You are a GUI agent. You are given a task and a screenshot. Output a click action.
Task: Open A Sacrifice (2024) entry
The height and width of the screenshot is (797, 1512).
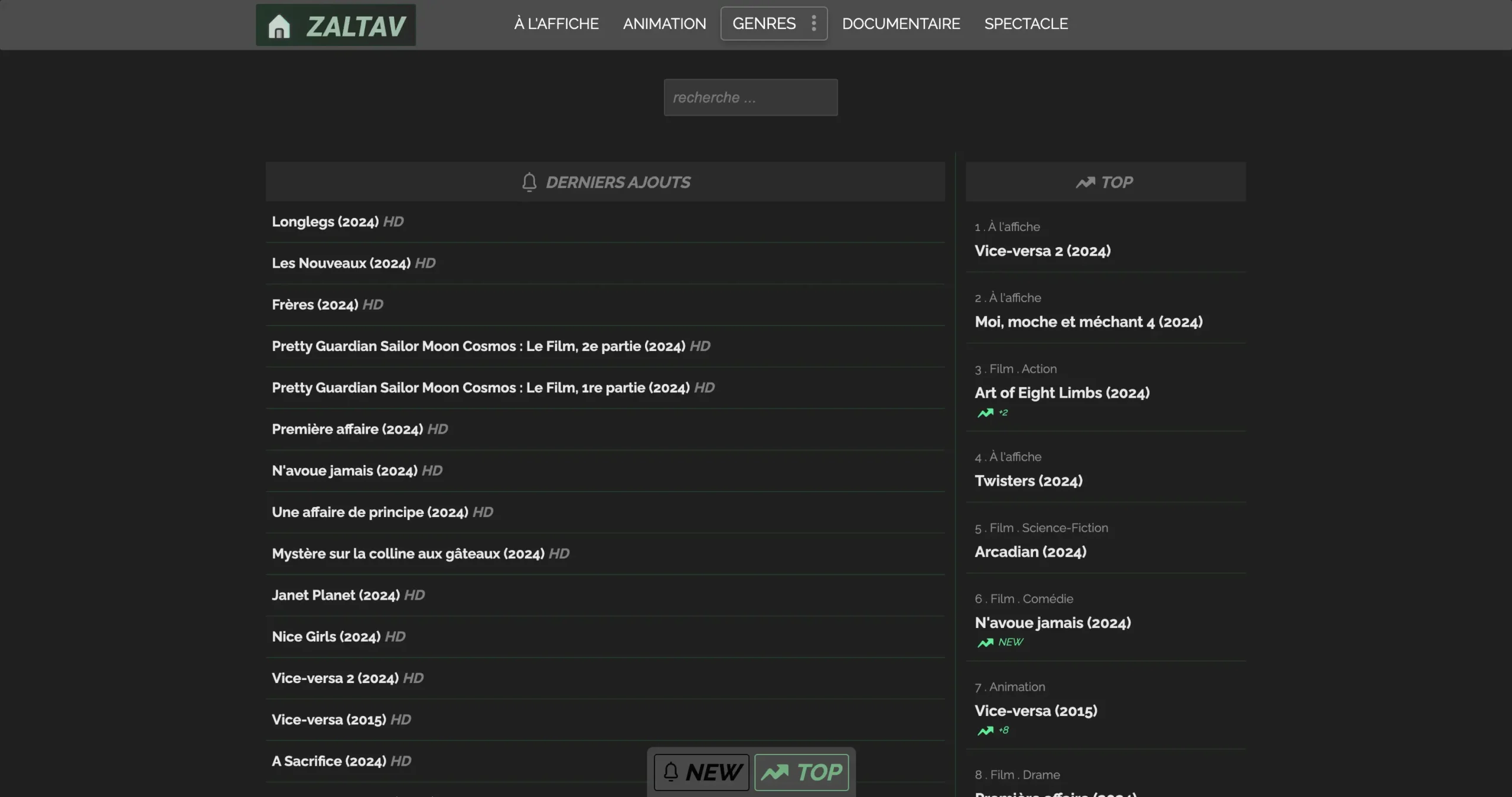[x=329, y=761]
